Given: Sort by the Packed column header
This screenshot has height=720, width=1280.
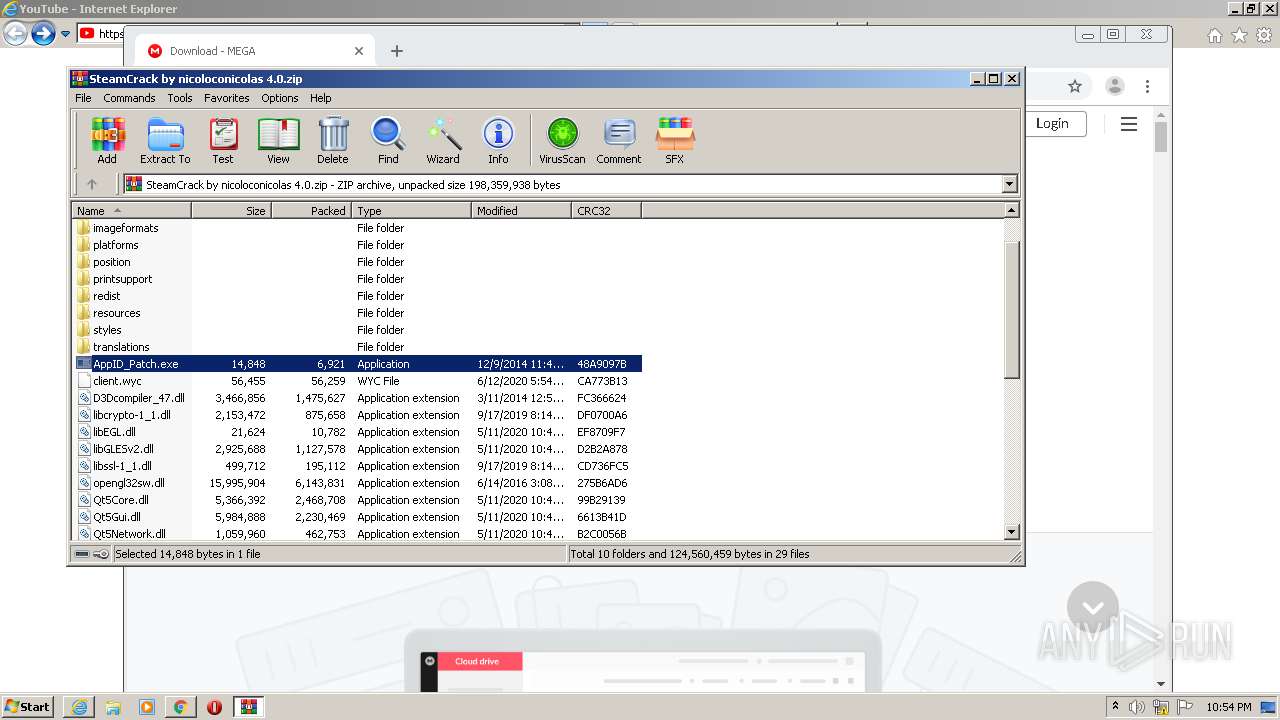Looking at the screenshot, I should click(x=311, y=211).
